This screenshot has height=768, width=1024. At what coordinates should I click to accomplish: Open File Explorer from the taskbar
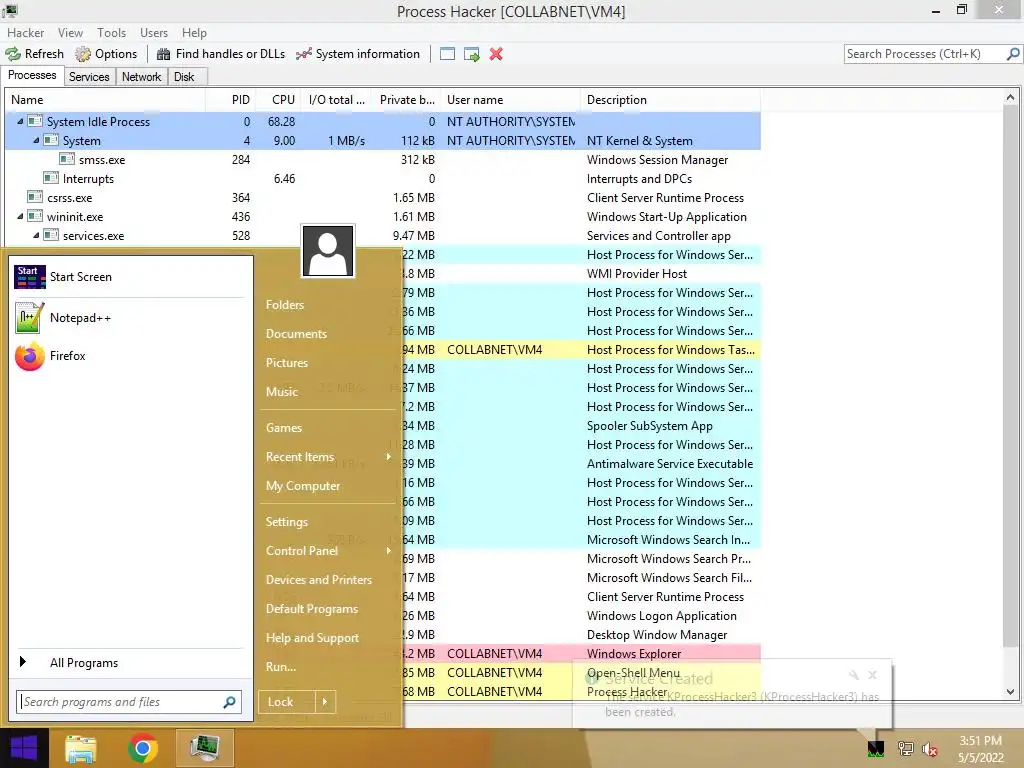(x=80, y=748)
